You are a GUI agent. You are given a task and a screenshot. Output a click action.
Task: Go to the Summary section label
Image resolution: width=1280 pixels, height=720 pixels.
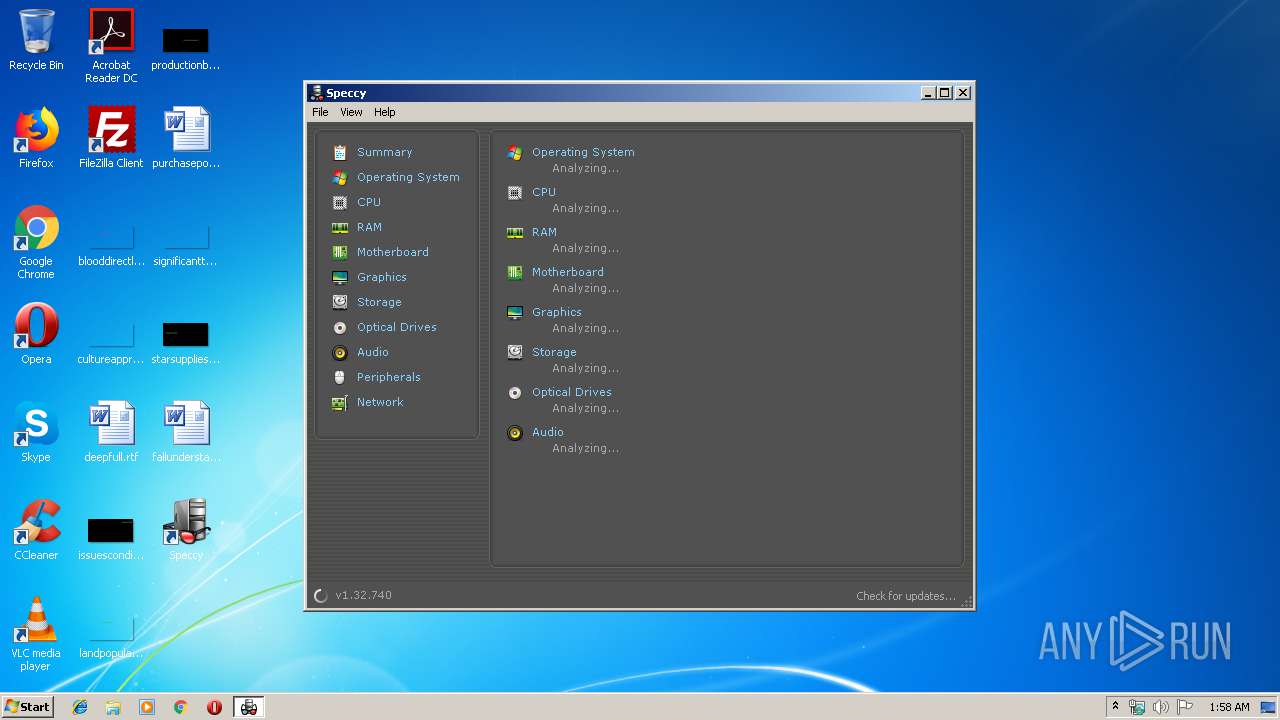point(384,152)
